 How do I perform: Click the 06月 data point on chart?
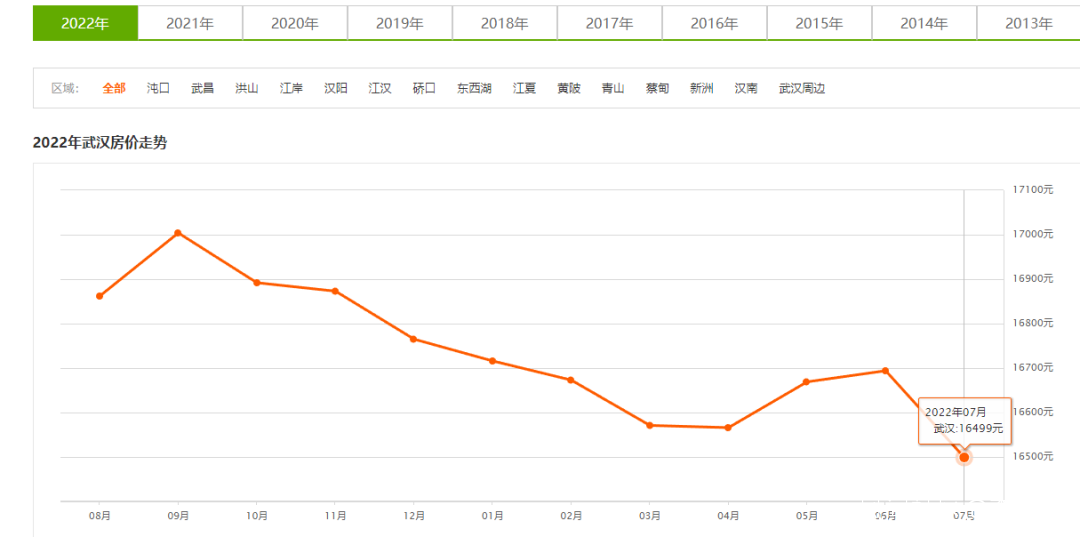886,371
